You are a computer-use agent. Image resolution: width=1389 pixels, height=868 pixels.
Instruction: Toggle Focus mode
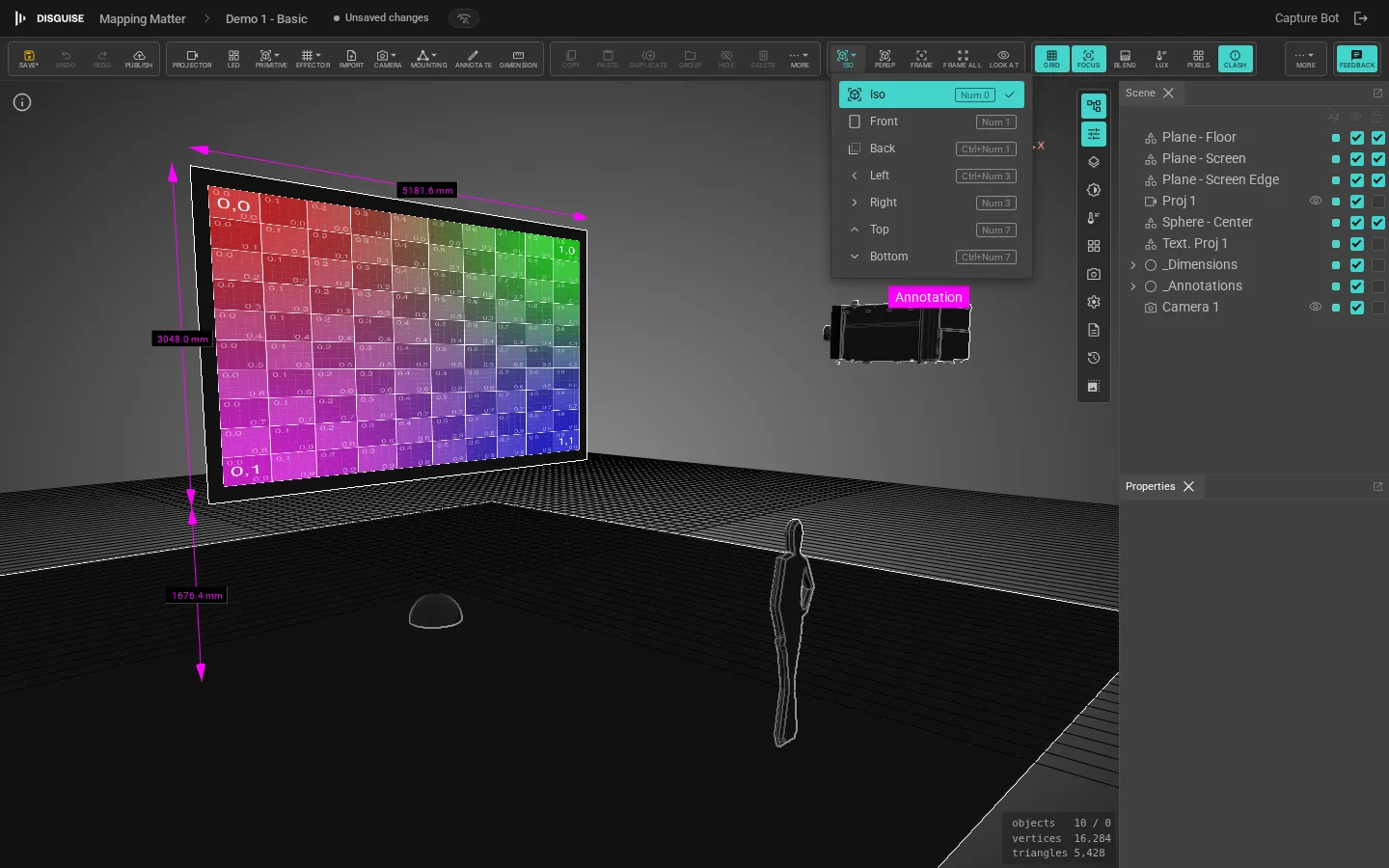pos(1088,59)
